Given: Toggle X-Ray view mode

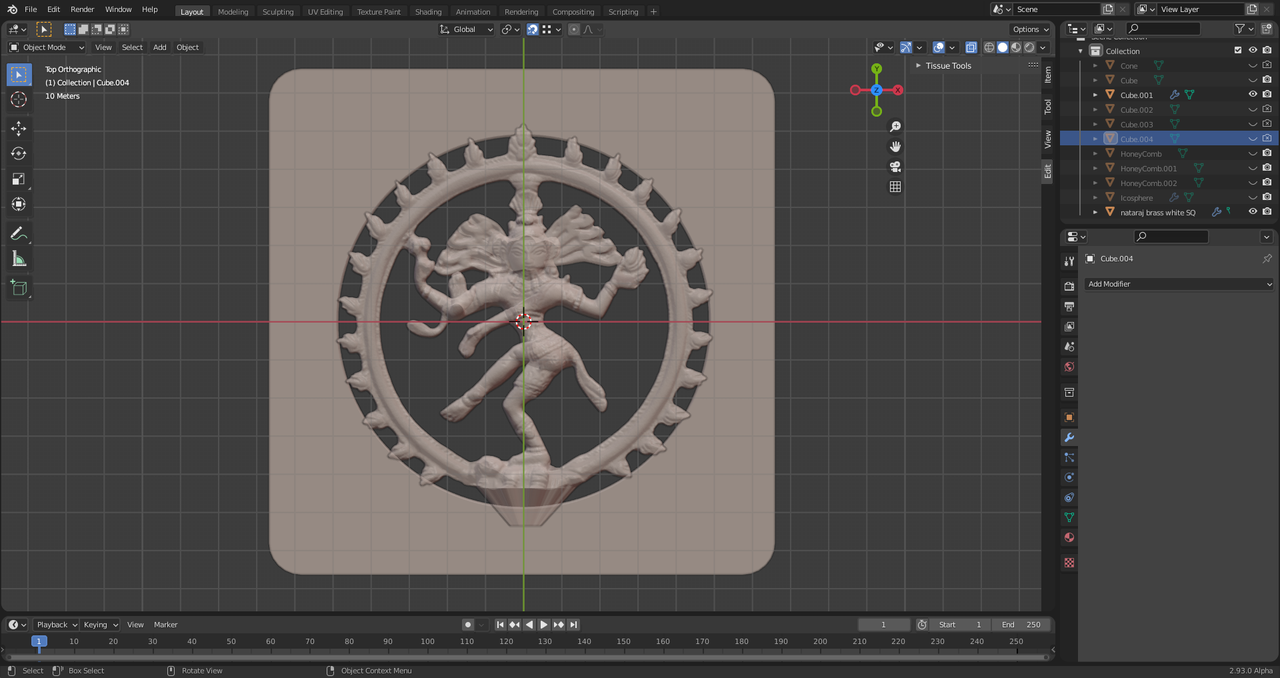Looking at the screenshot, I should pyautogui.click(x=971, y=47).
